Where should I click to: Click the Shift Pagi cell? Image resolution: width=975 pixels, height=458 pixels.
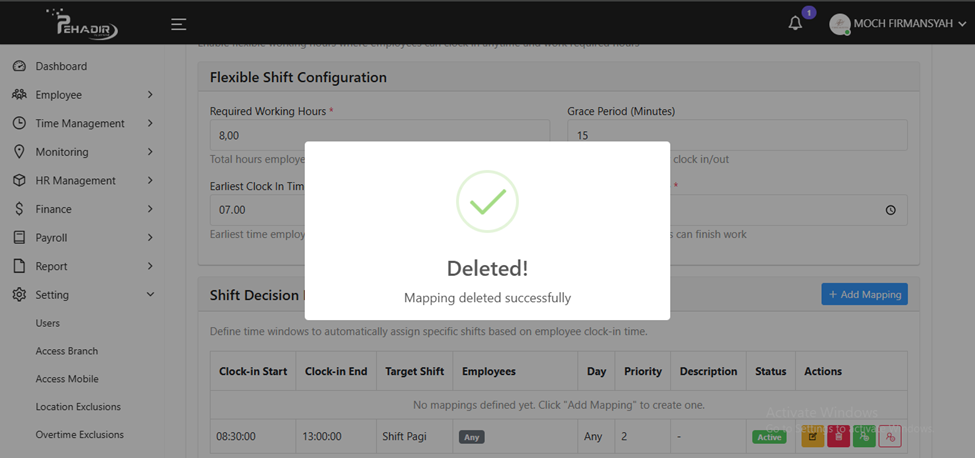point(415,436)
